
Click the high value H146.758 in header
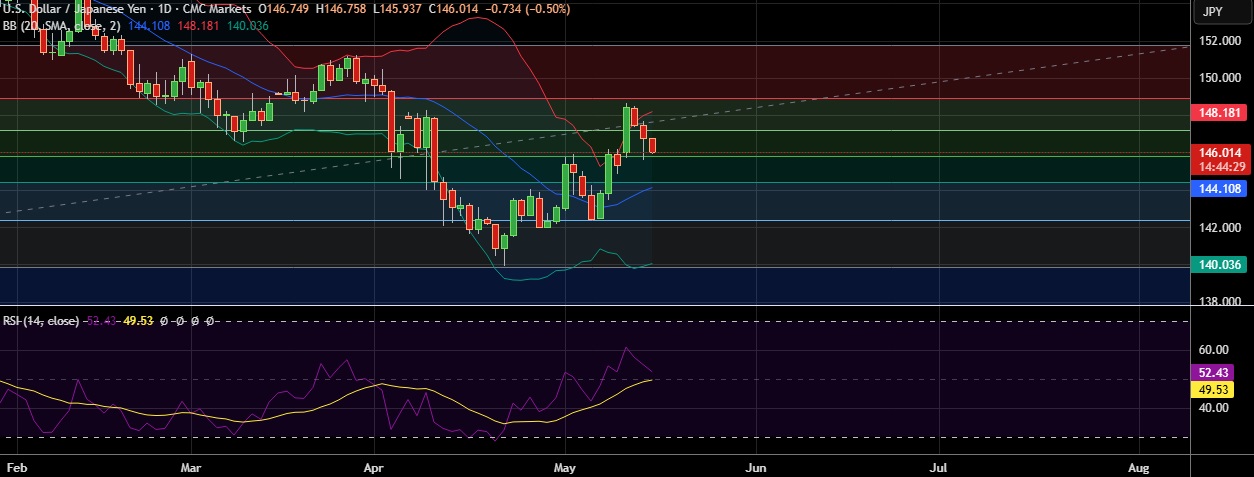342,7
